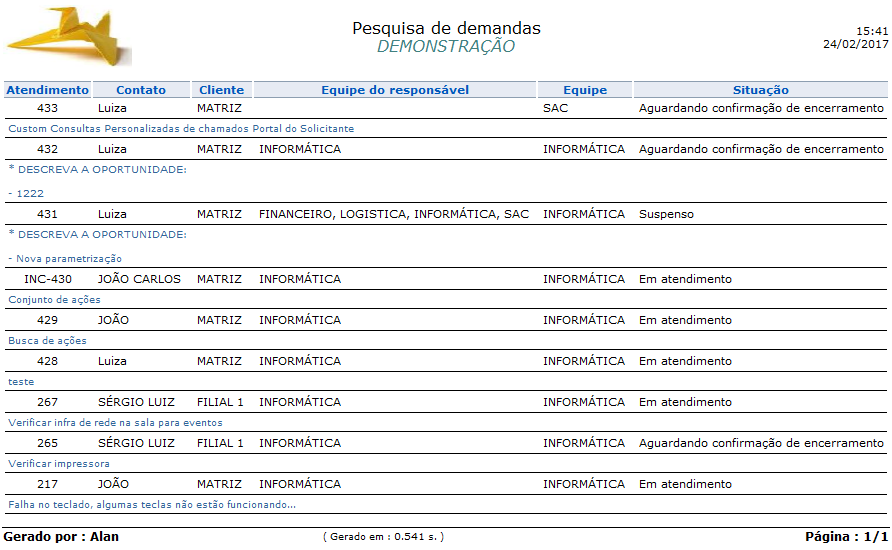Click FILIAL 1 client in row 267
The width and height of the screenshot is (892, 550).
point(220,402)
